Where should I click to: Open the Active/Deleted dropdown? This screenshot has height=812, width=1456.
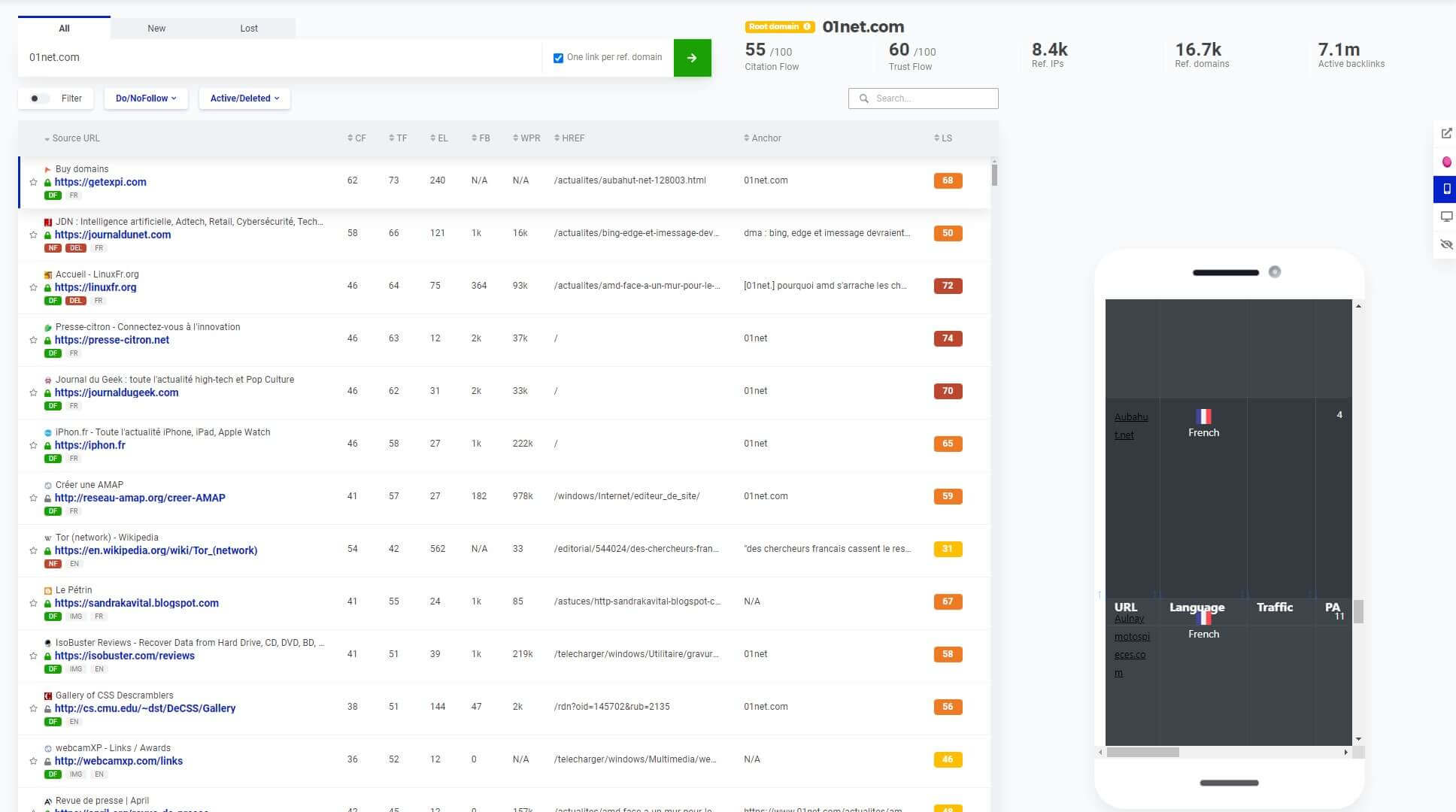pos(244,98)
